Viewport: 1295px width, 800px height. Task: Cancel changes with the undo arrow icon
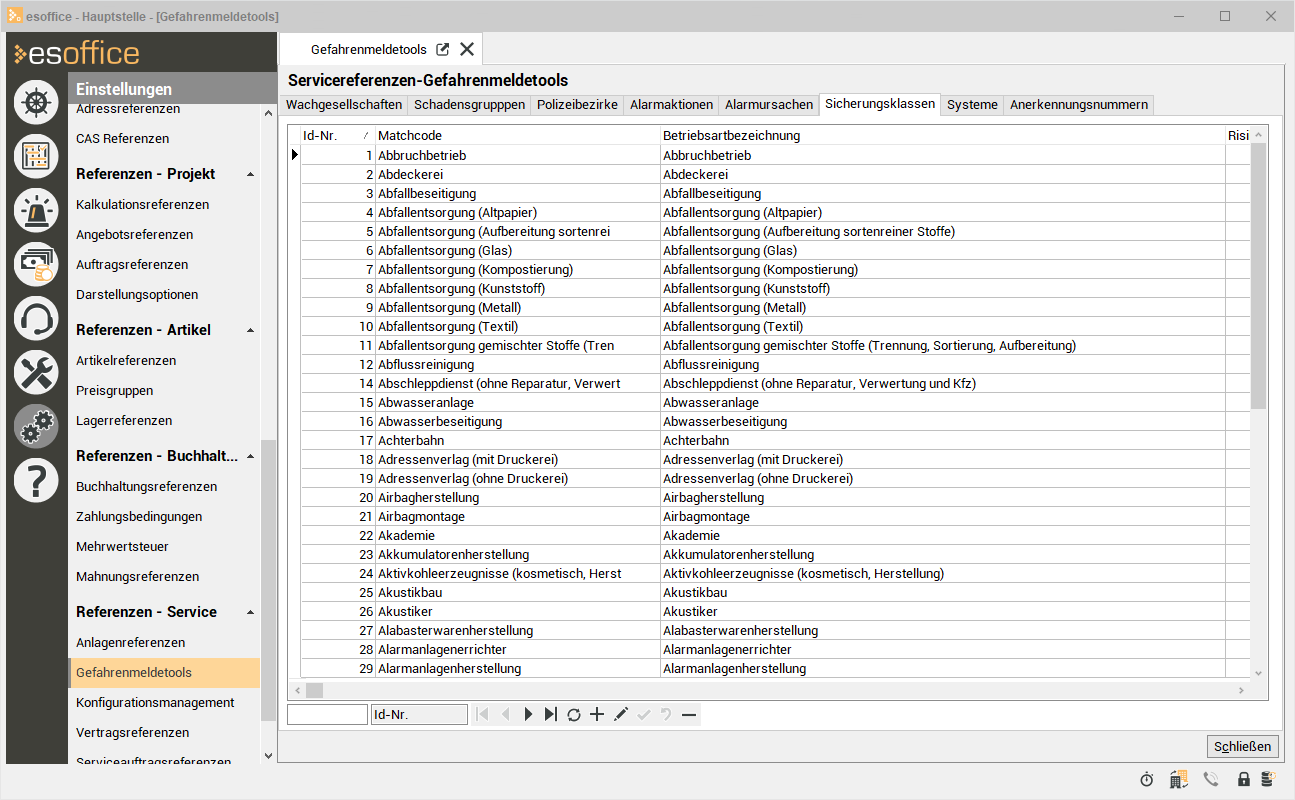click(x=665, y=714)
